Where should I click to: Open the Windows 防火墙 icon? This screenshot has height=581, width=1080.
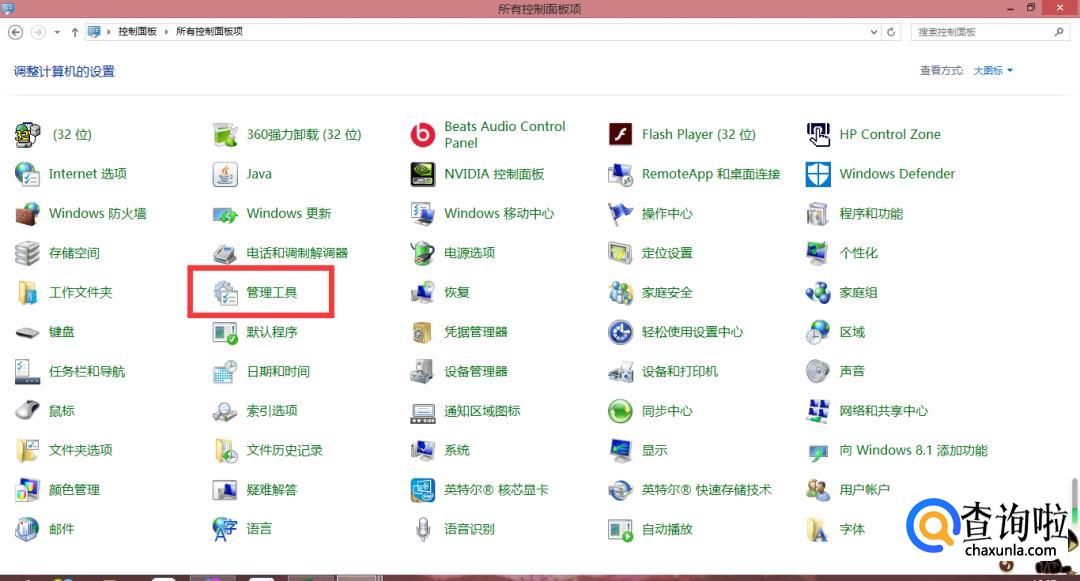pyautogui.click(x=27, y=213)
